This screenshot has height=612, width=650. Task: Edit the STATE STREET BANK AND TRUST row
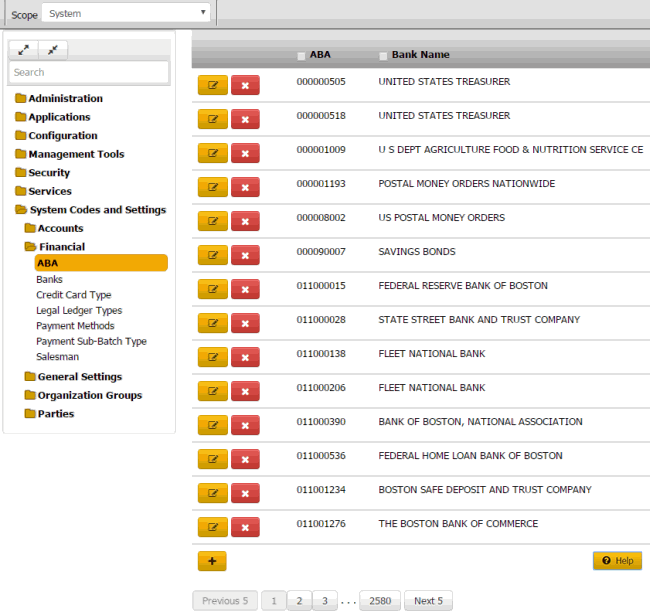click(x=212, y=323)
